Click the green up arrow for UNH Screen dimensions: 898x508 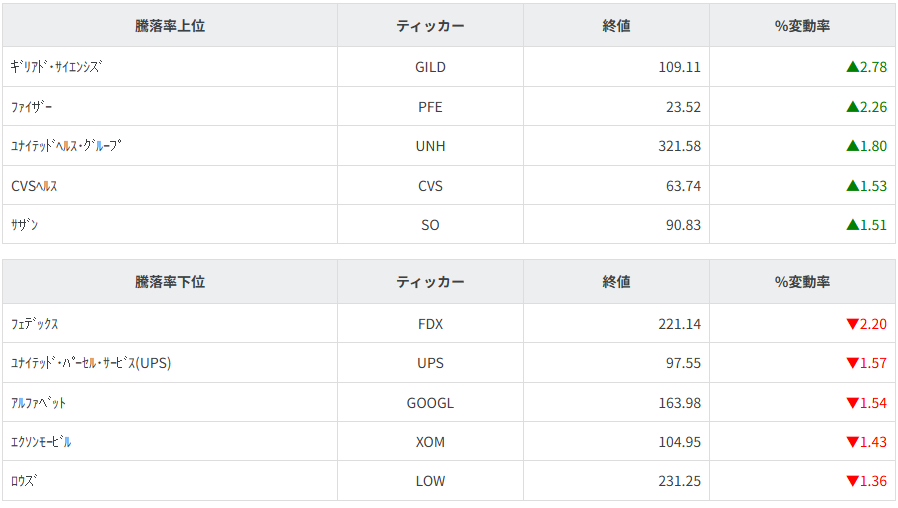click(852, 146)
